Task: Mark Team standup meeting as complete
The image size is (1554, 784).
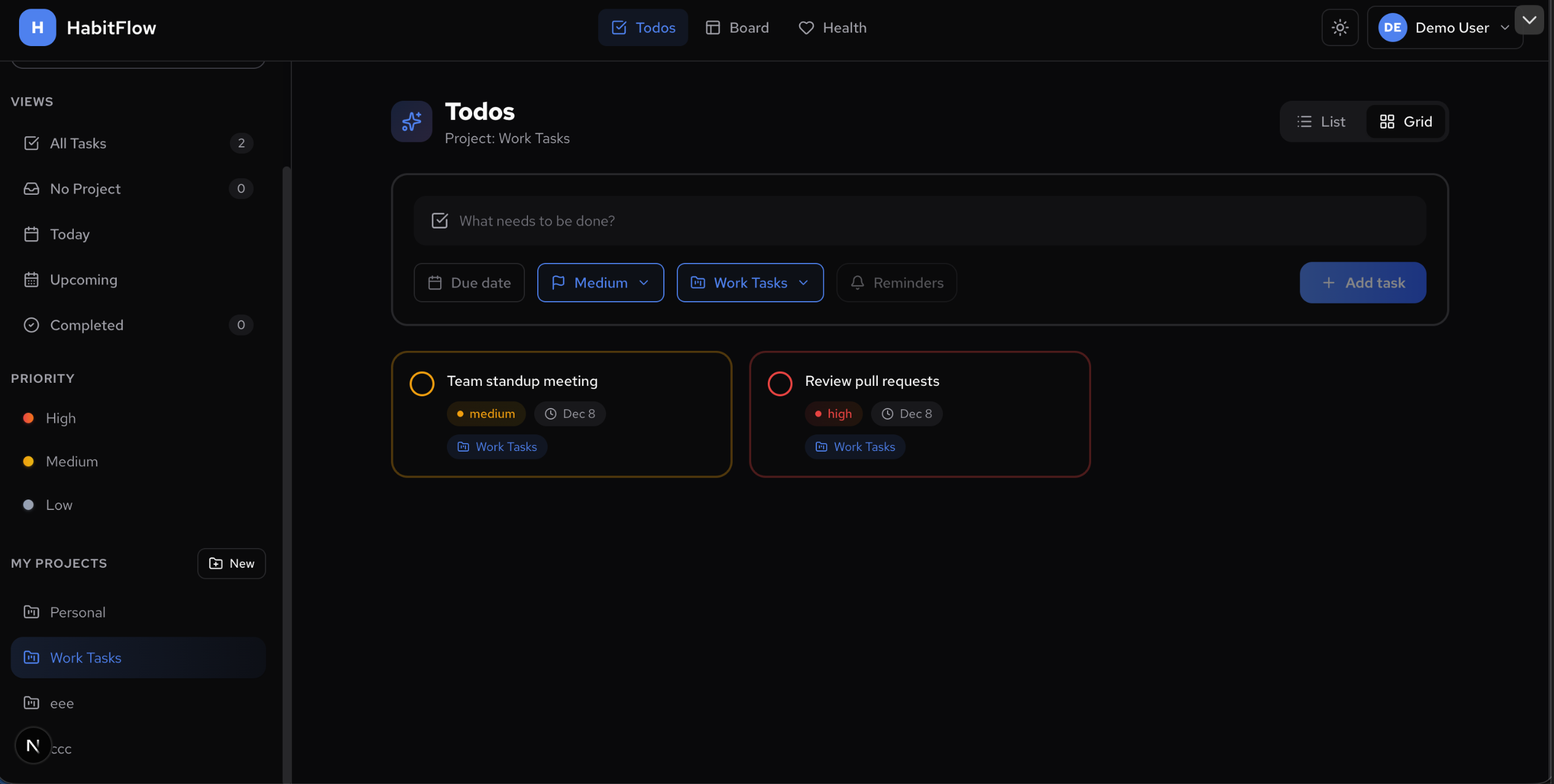Action: [x=422, y=383]
